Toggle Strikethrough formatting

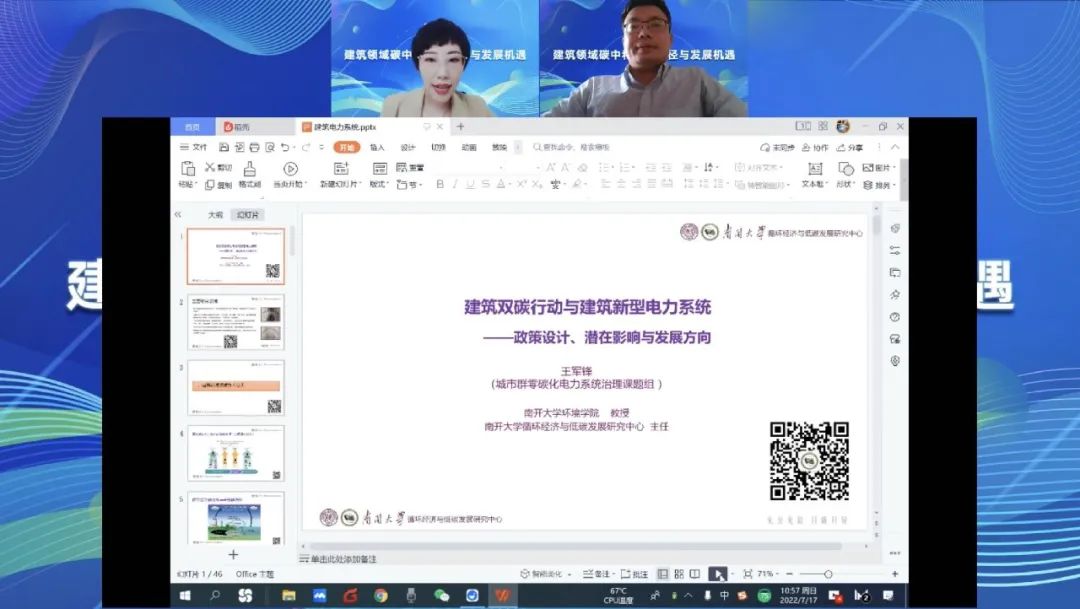coord(486,185)
